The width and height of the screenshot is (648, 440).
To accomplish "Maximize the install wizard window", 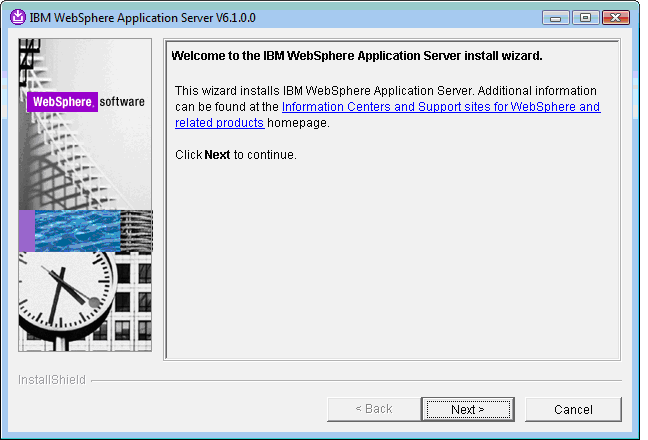I will pos(585,18).
